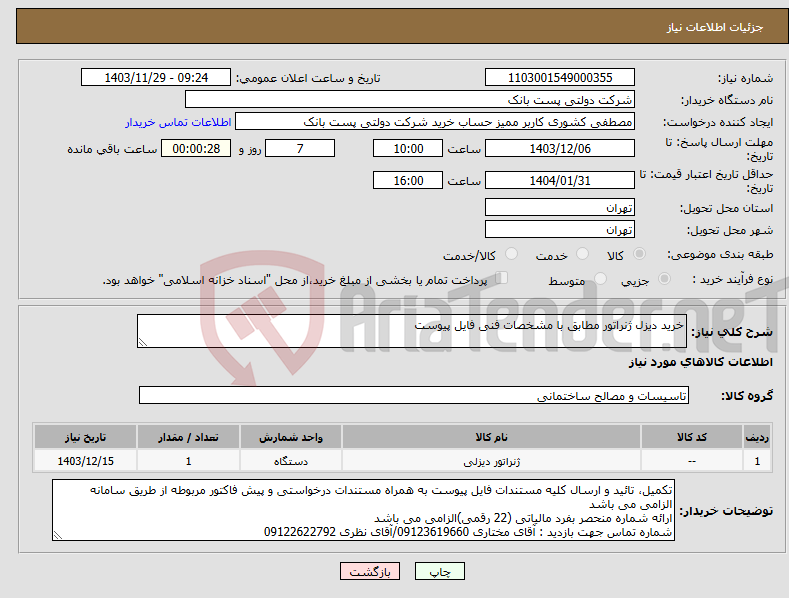
Task: Click resize handle of buyer notes textarea
Action: tap(58, 536)
